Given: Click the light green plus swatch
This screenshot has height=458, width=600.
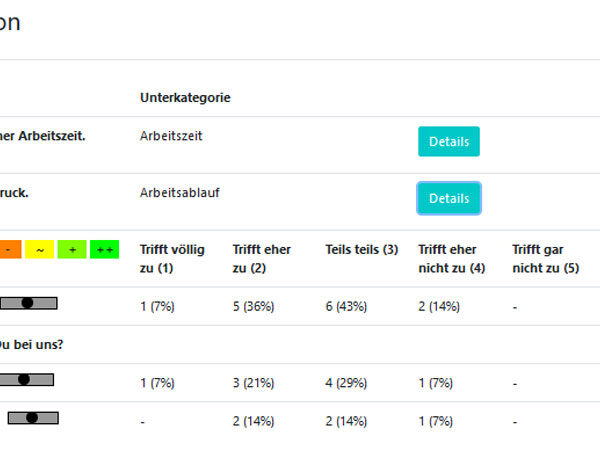Looking at the screenshot, I should (72, 249).
